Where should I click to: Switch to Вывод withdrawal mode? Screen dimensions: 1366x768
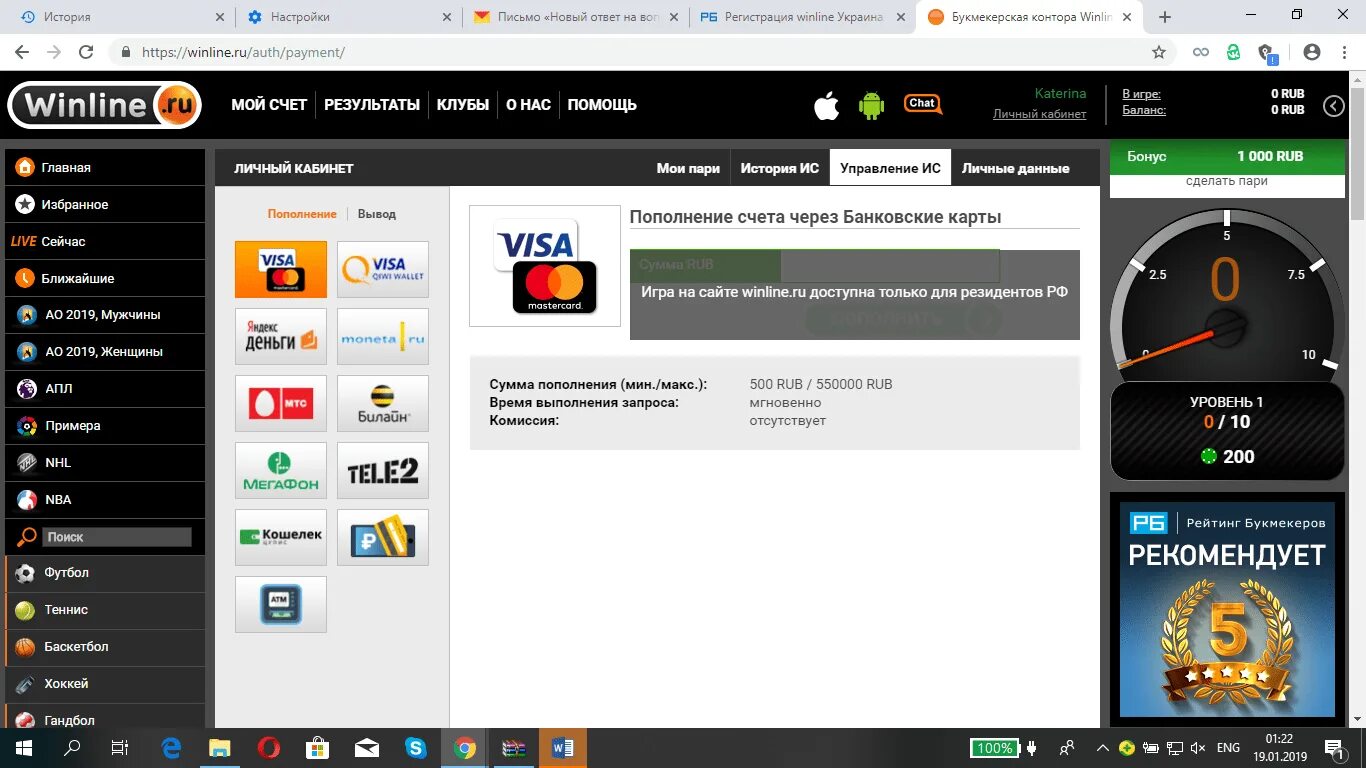tap(377, 214)
